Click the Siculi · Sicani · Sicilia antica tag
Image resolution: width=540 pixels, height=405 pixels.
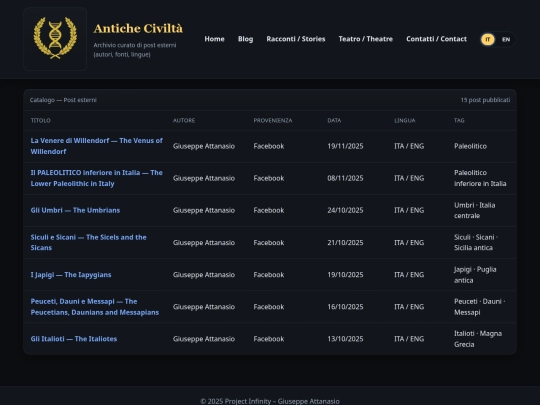click(476, 242)
